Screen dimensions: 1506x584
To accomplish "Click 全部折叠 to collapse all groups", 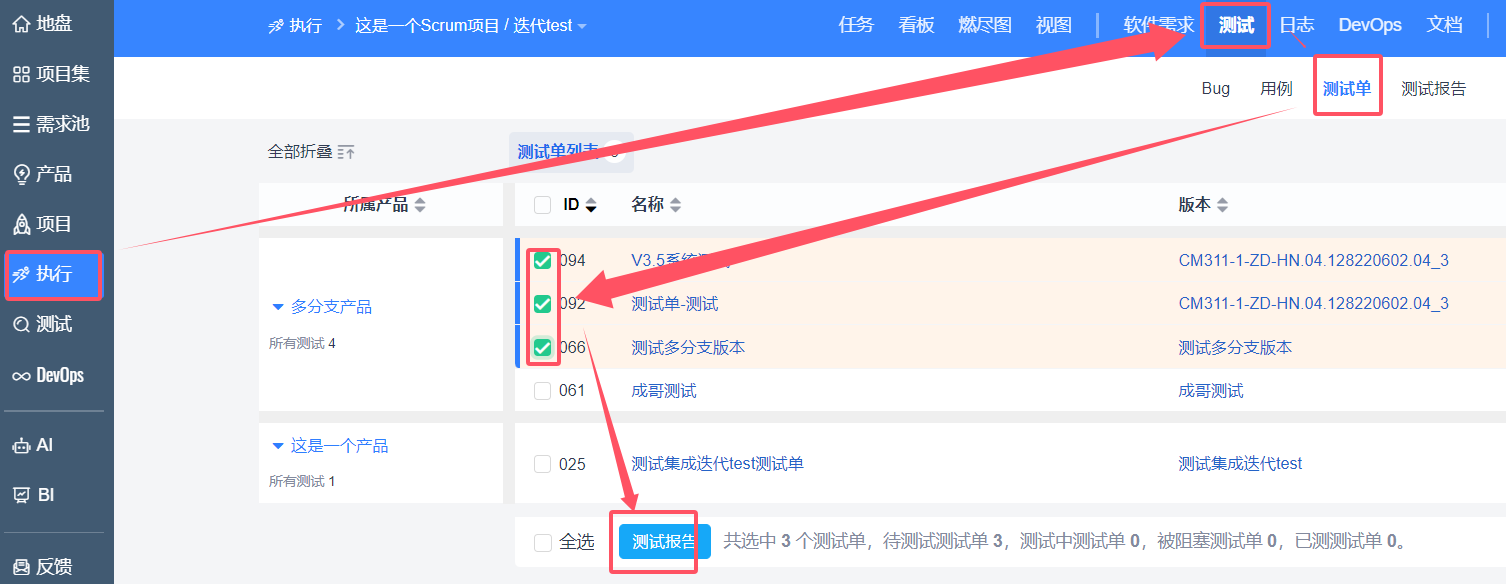I will pyautogui.click(x=311, y=152).
